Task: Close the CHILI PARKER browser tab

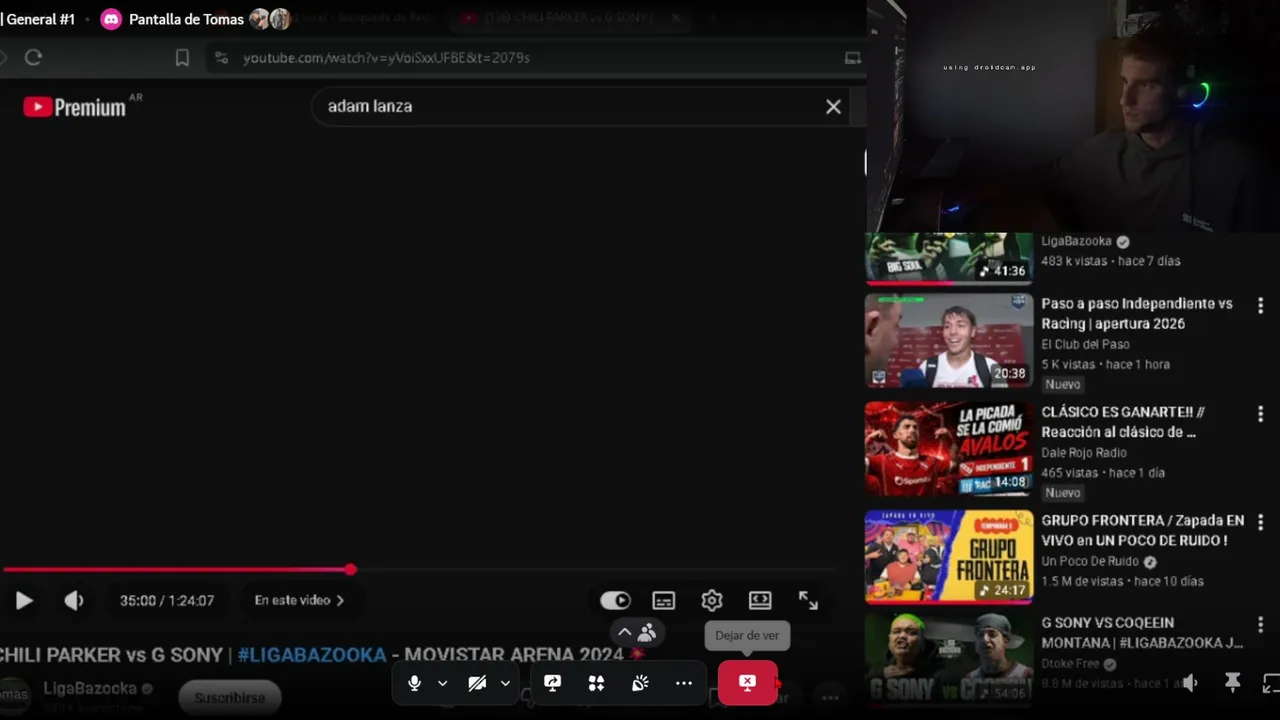Action: pyautogui.click(x=676, y=18)
